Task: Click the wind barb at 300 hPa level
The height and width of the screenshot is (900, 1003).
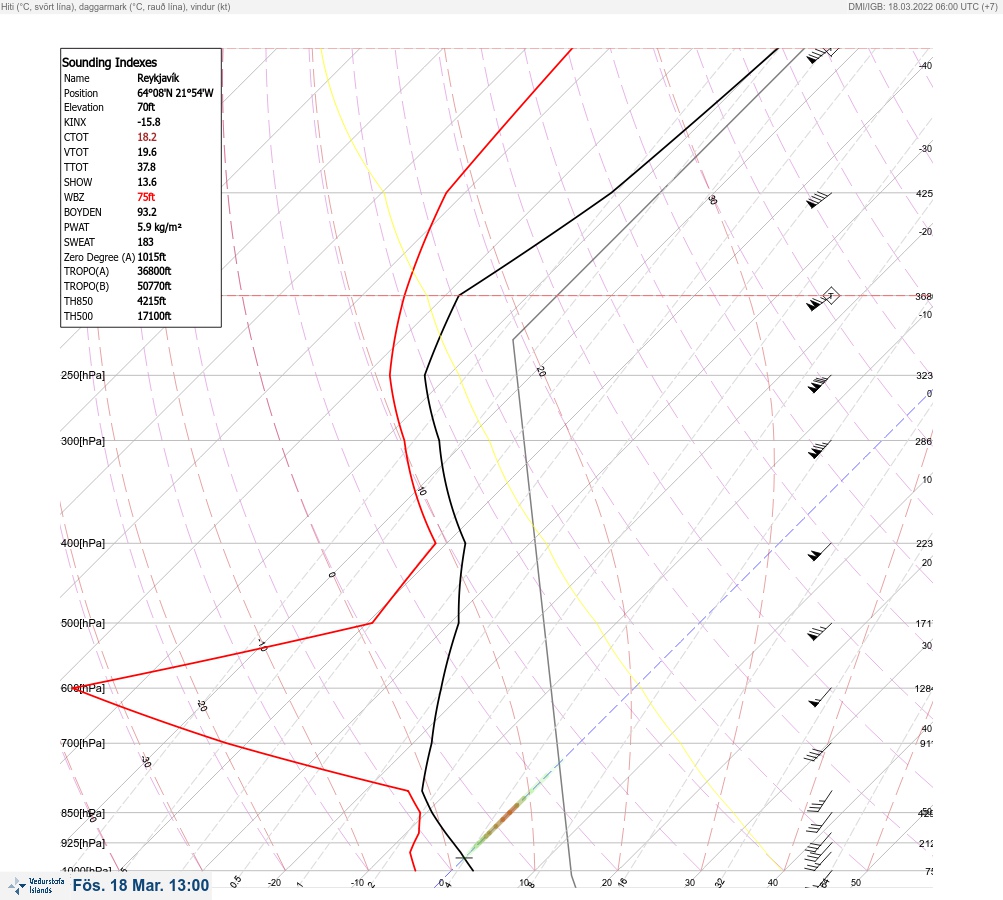Action: (819, 450)
